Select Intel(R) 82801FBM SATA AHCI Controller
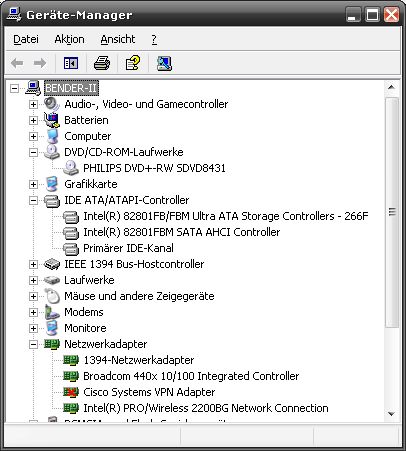406x451 pixels. coord(181,232)
